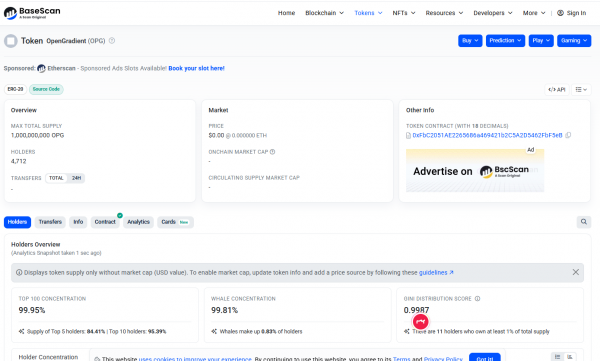This screenshot has width=600, height=361.
Task: Select the Holders tab
Action: click(17, 222)
